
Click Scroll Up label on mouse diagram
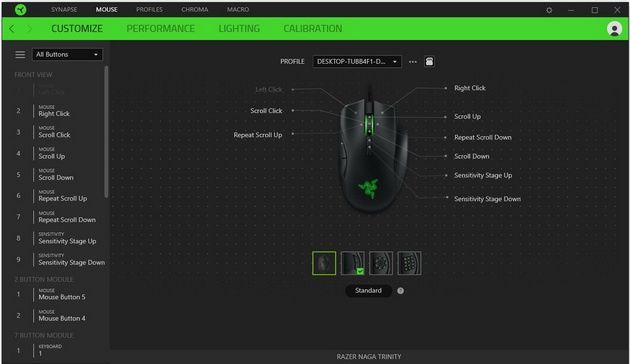467,117
